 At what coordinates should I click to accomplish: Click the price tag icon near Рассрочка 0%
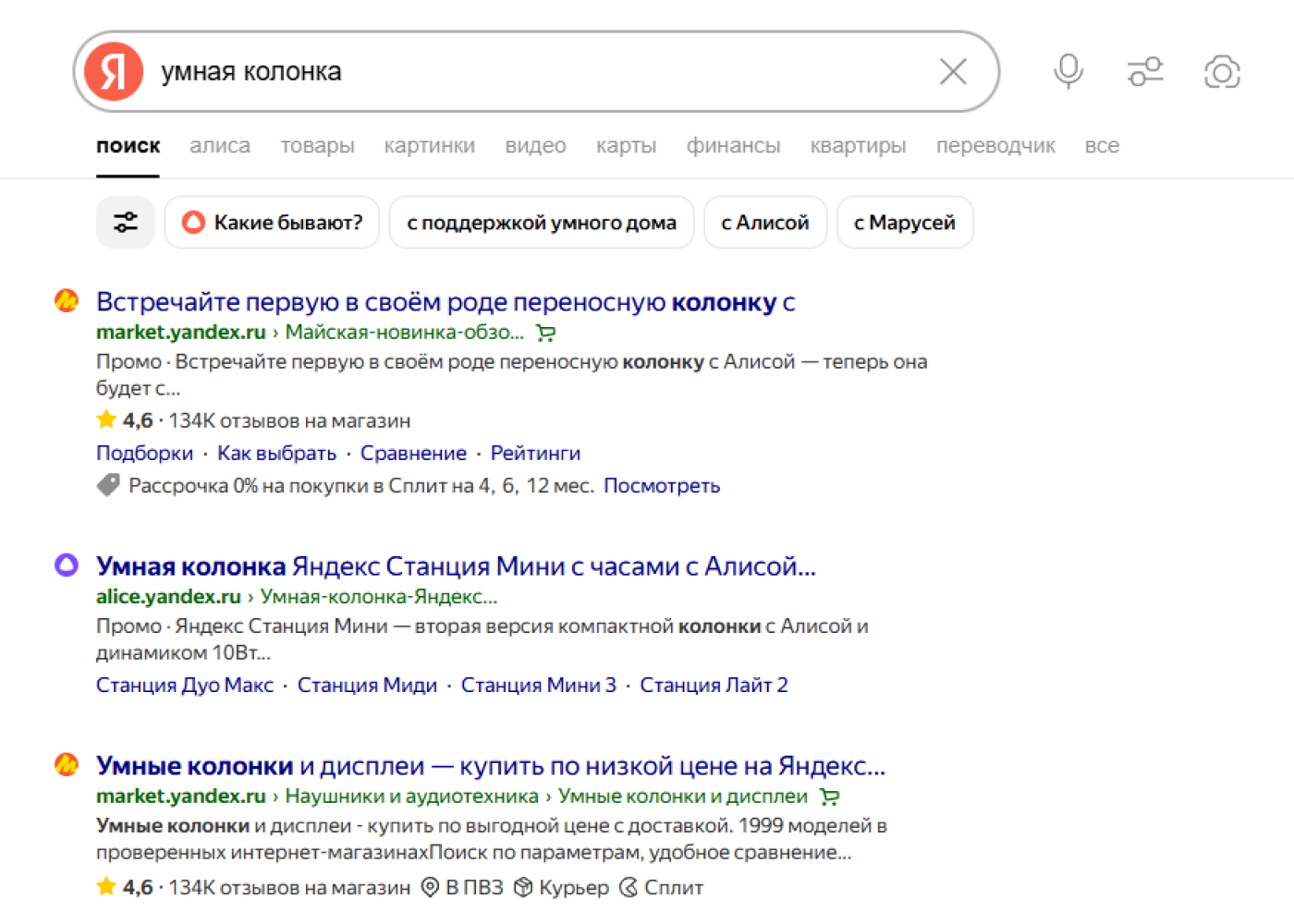[x=108, y=483]
